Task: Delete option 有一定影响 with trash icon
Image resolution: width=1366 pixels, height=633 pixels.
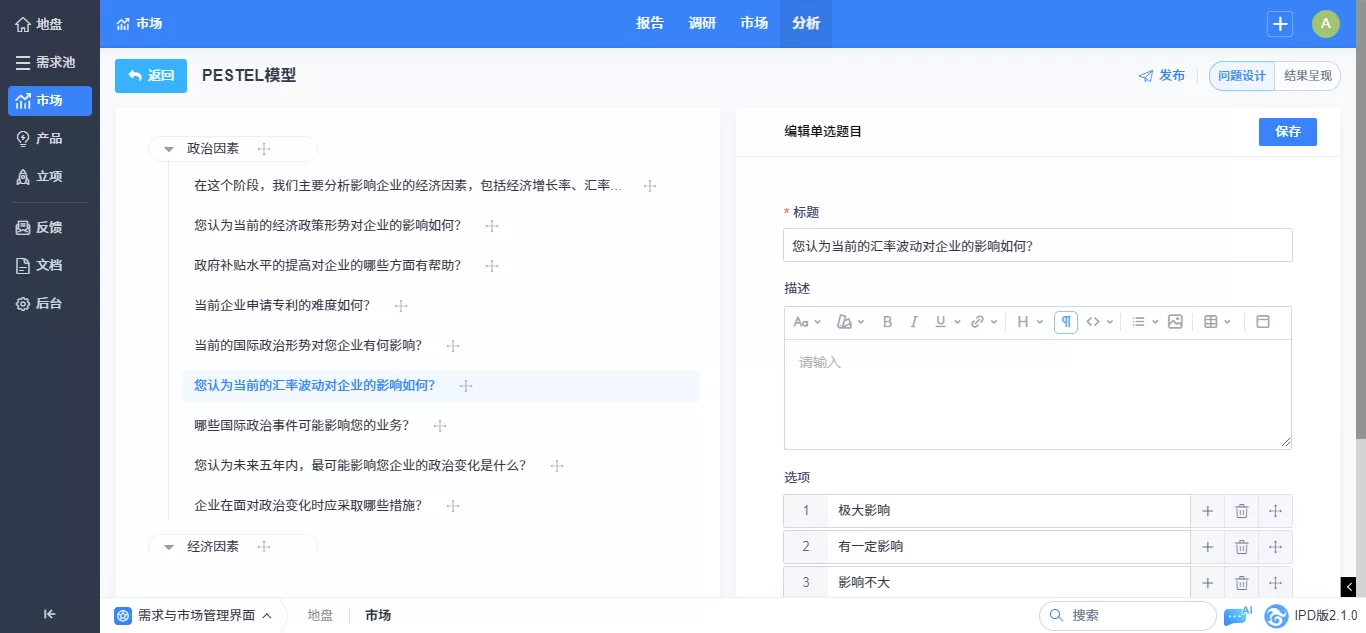Action: [1241, 547]
